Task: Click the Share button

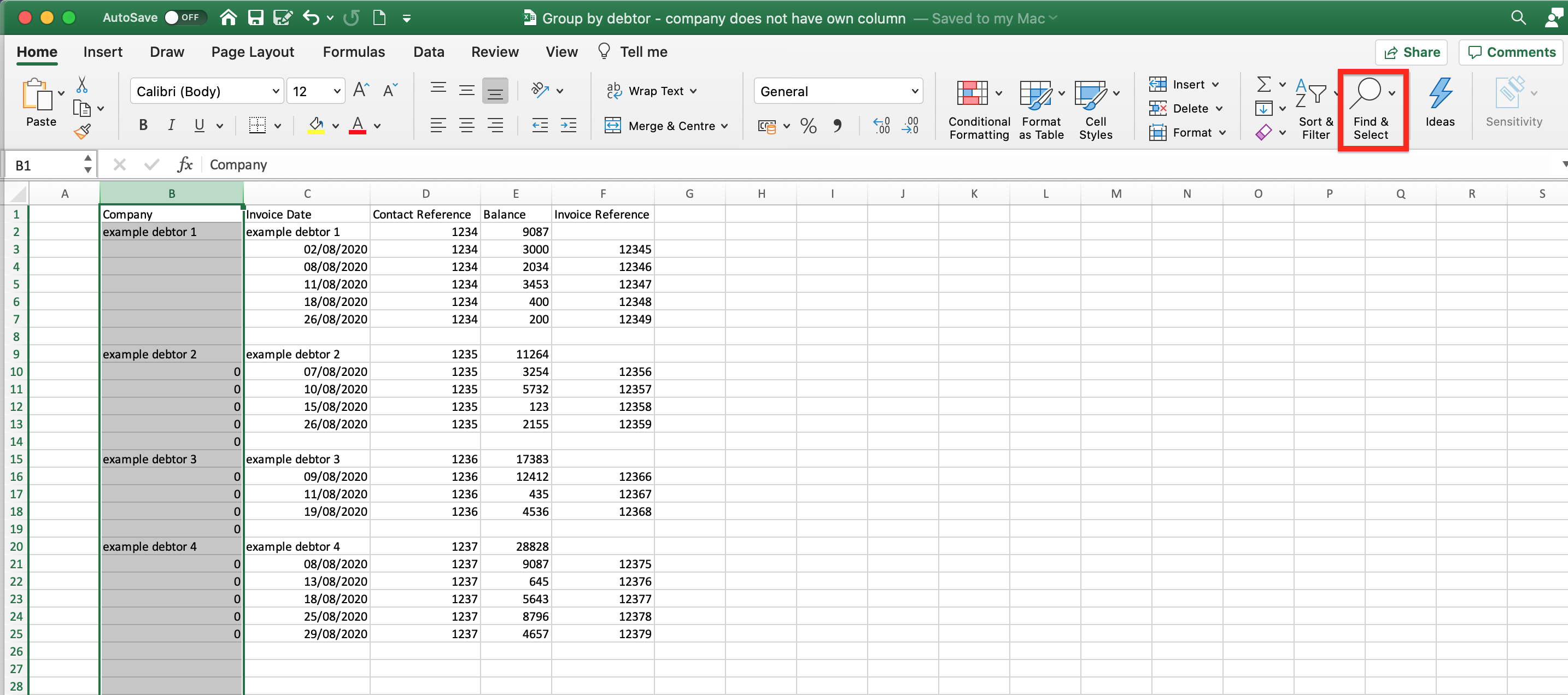Action: point(1412,52)
